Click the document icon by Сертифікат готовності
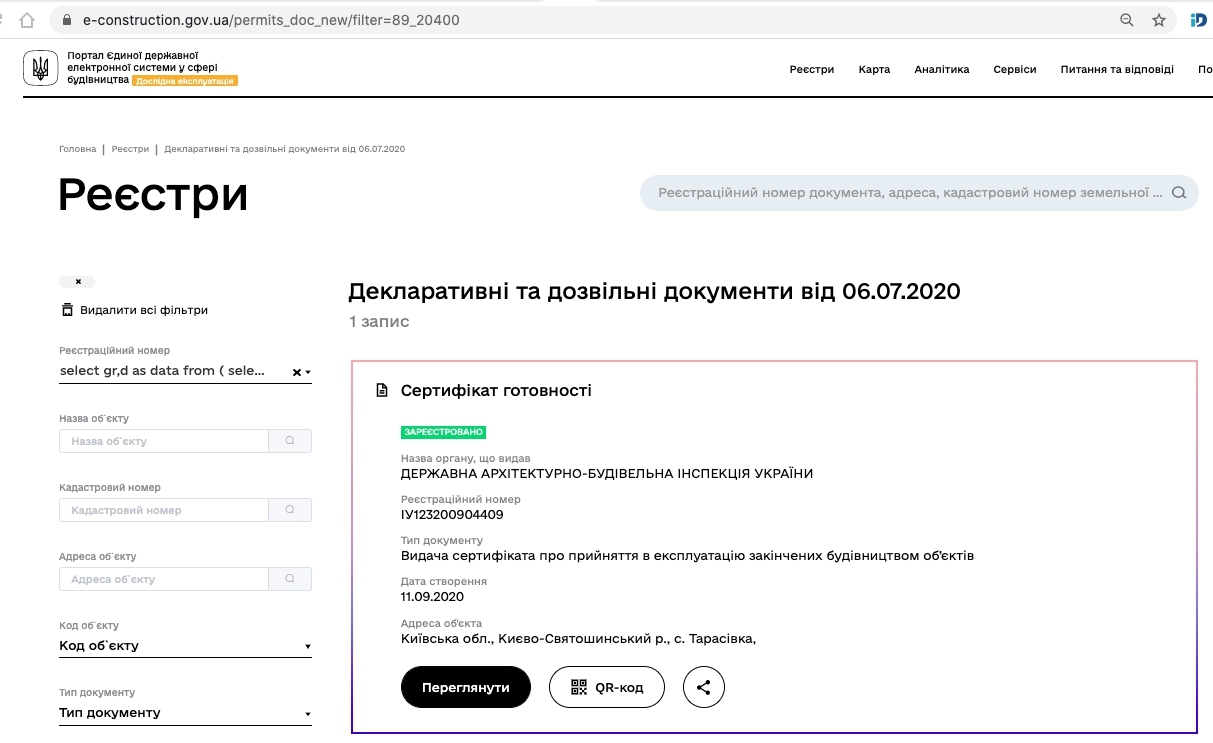The height and width of the screenshot is (743, 1213). tap(381, 390)
